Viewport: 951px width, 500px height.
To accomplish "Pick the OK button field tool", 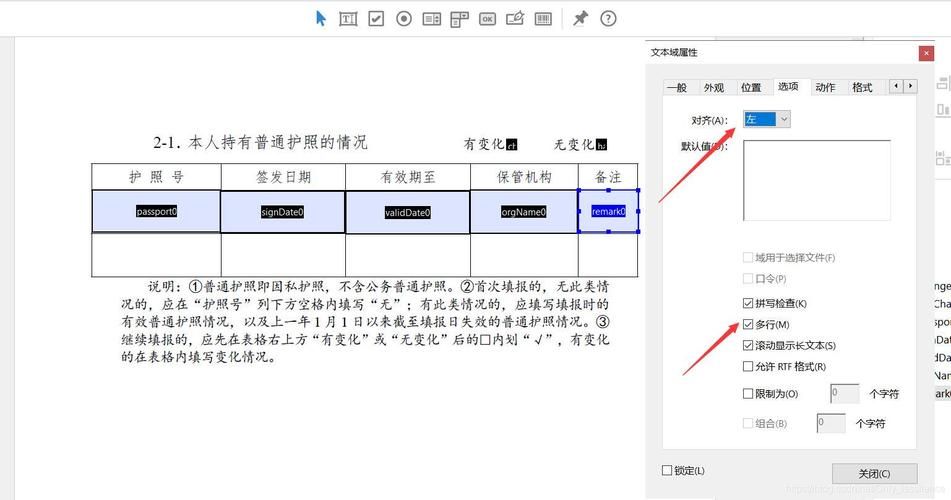I will point(488,19).
